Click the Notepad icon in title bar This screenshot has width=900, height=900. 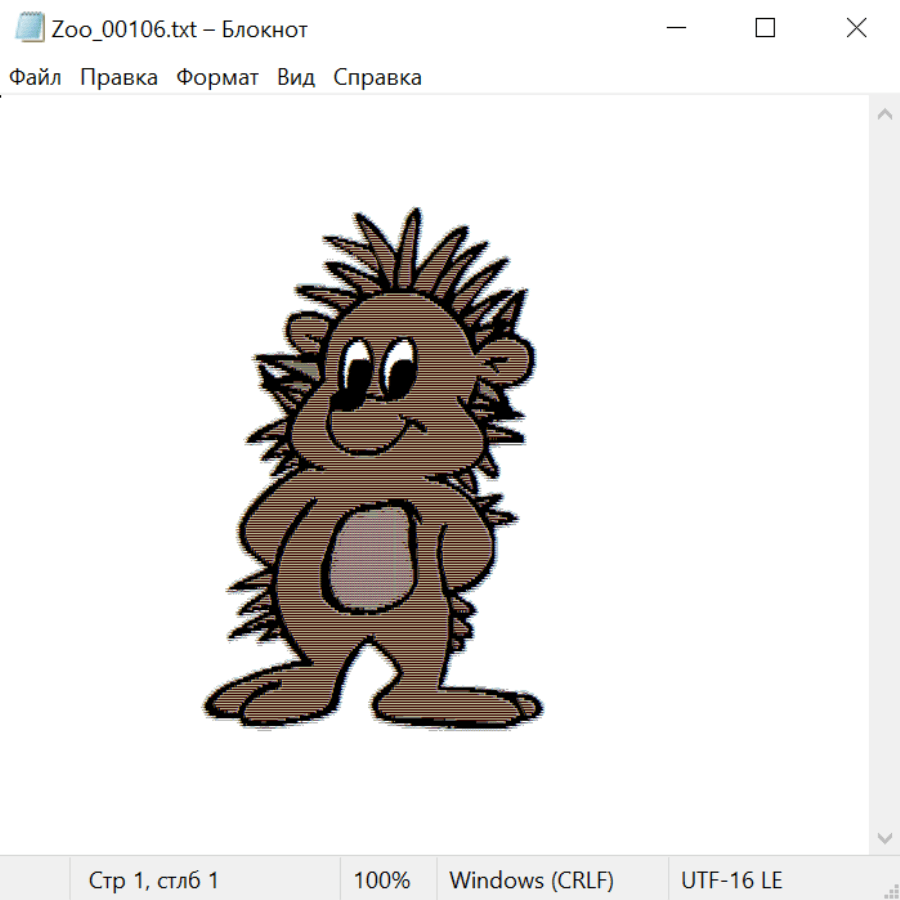[x=30, y=28]
